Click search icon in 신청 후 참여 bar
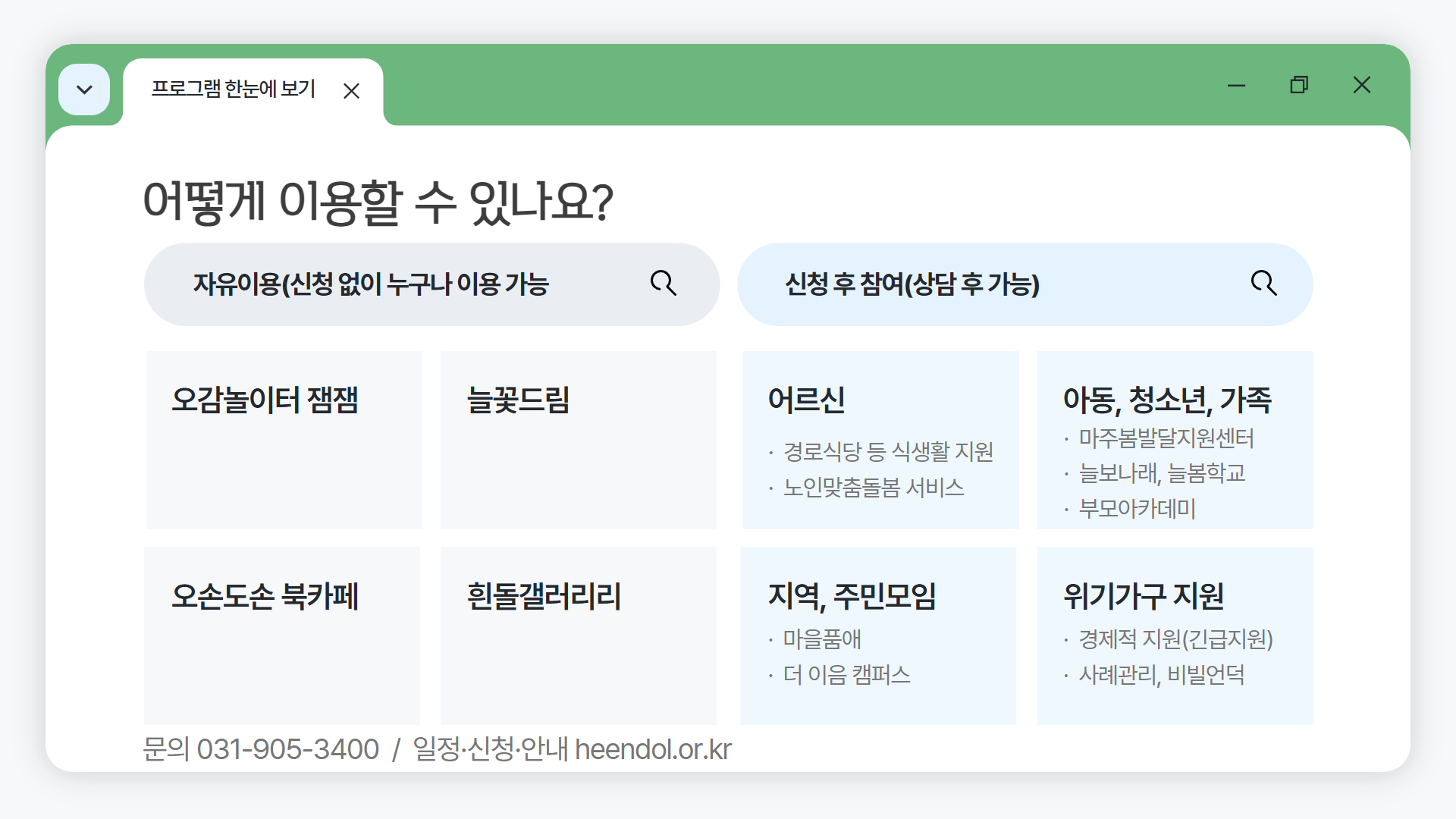The image size is (1456, 819). (x=1263, y=284)
